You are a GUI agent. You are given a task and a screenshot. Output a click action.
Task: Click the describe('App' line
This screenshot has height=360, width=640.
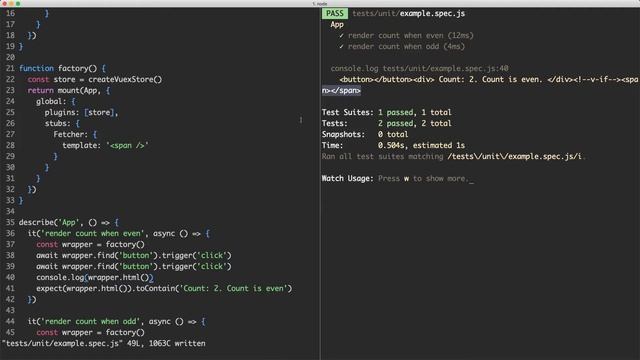pos(69,222)
